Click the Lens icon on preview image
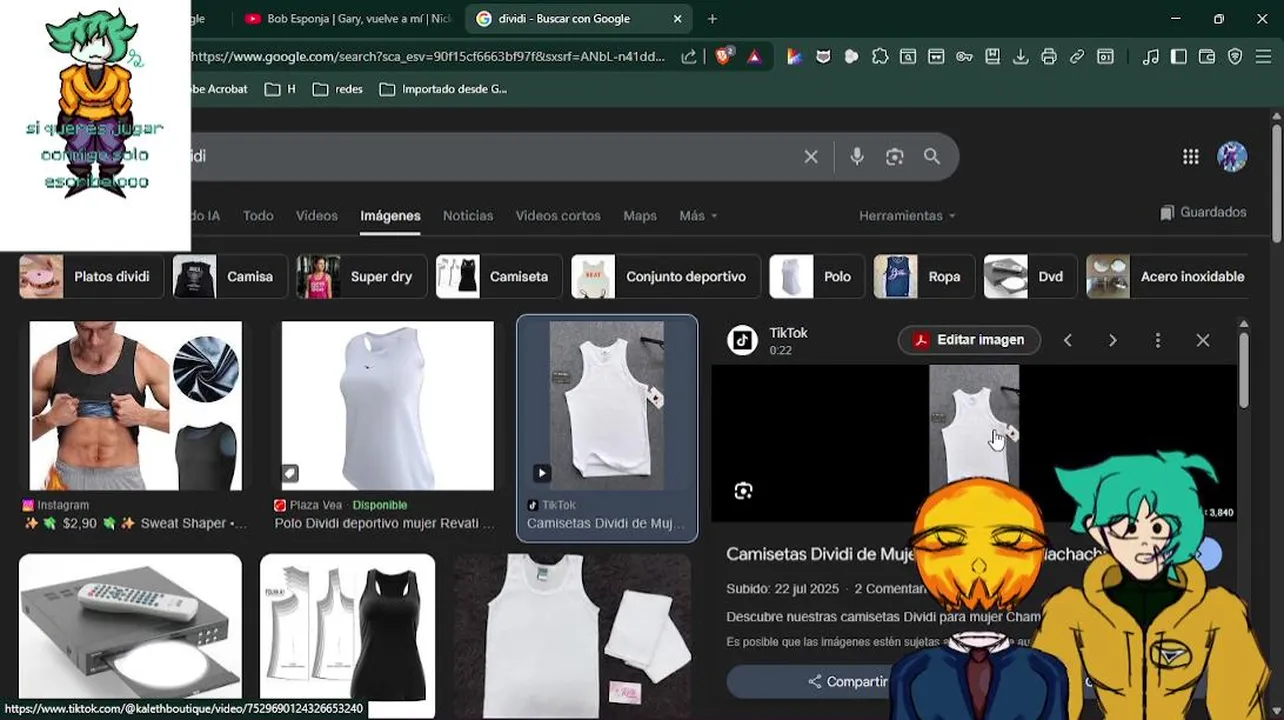Screen dimensions: 1284x720 point(743,491)
